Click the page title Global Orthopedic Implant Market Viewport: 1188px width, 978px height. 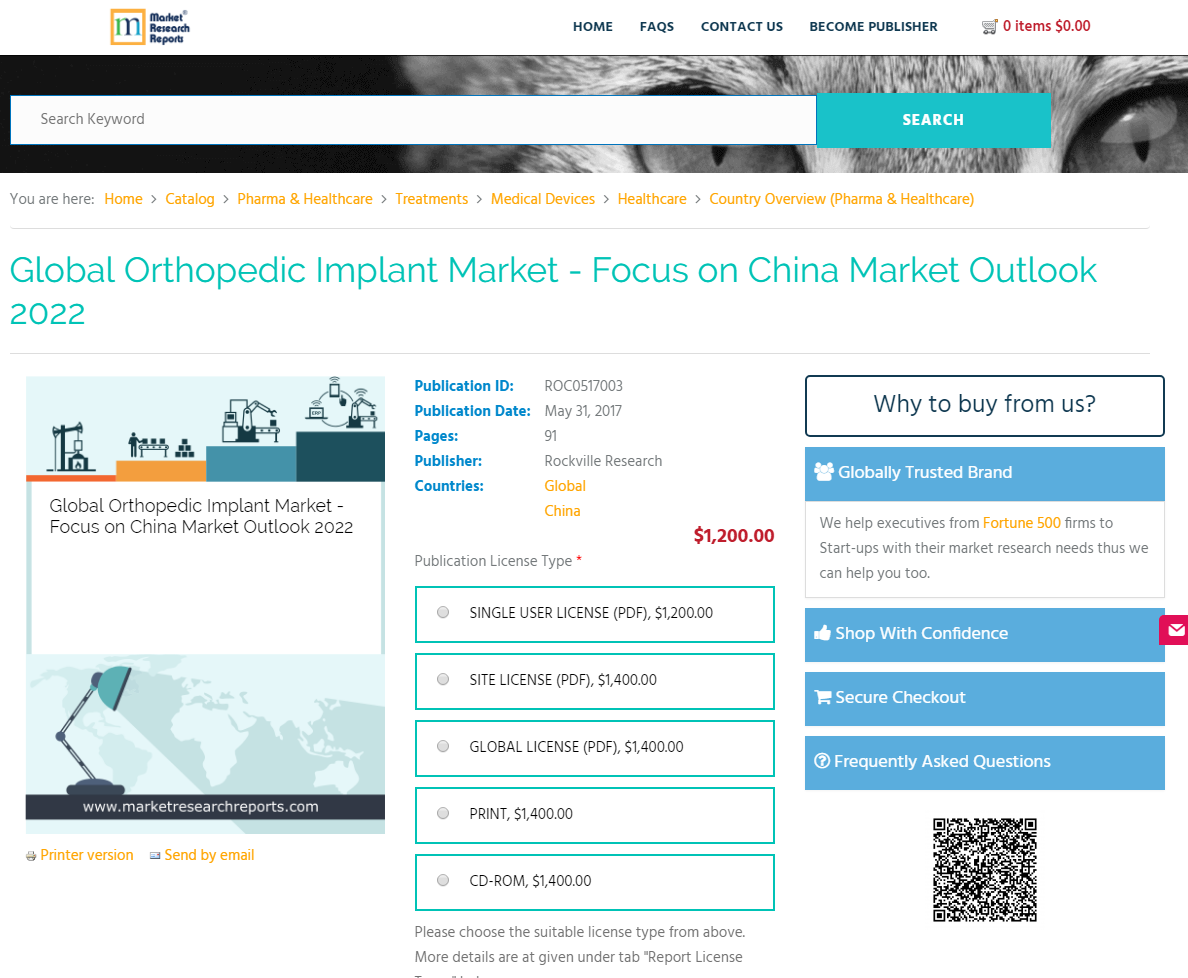[553, 291]
